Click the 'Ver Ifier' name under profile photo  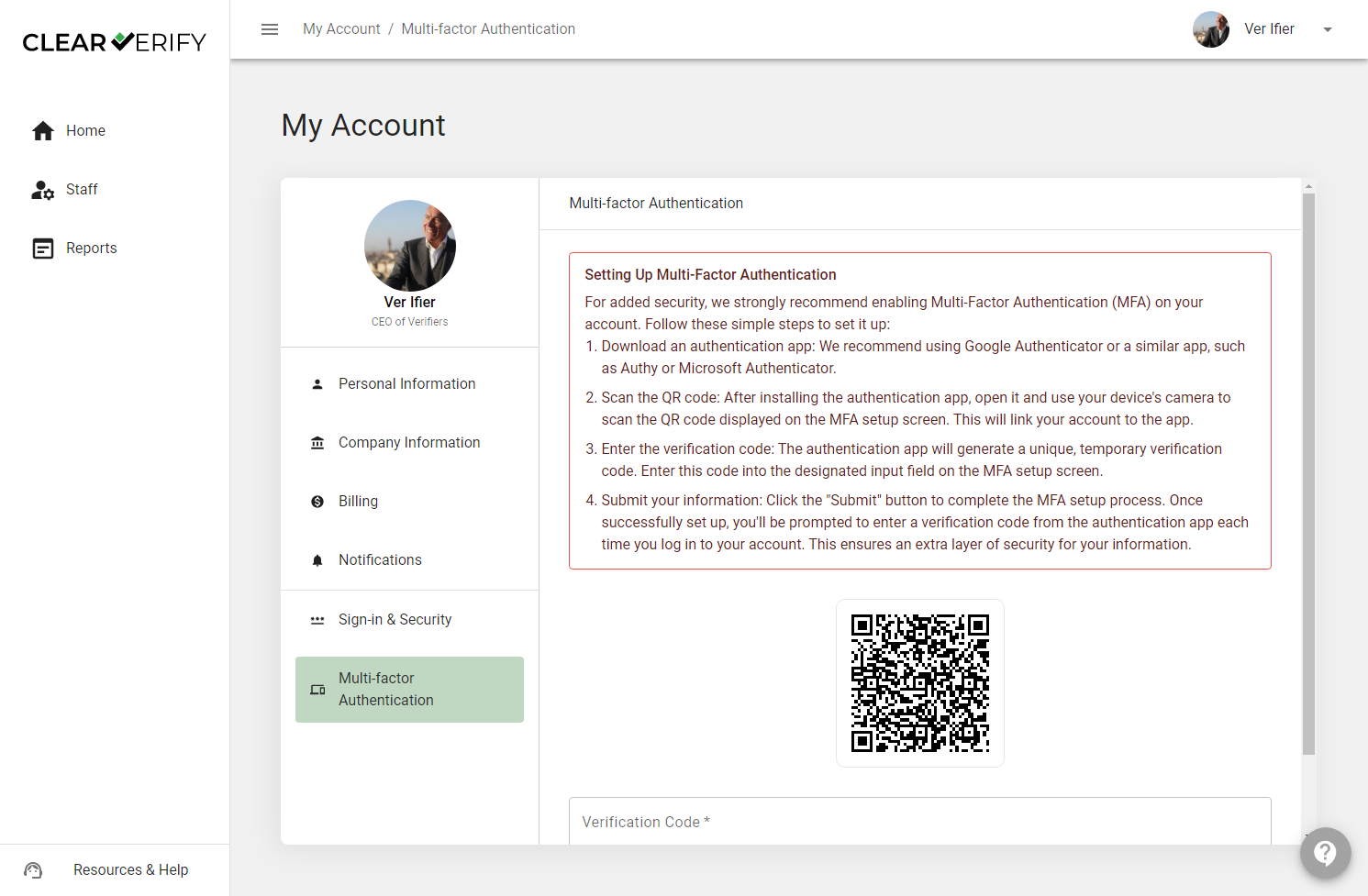pyautogui.click(x=410, y=303)
